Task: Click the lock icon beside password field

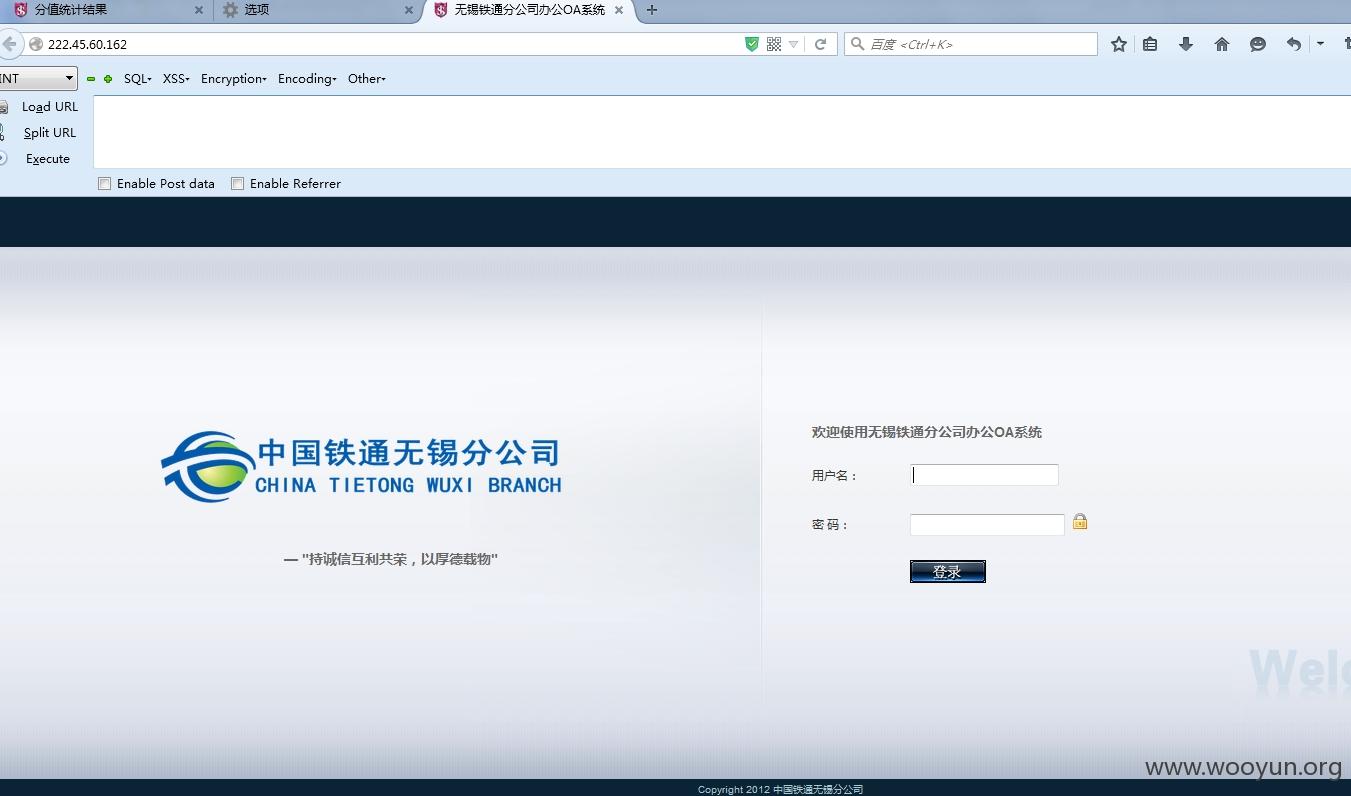Action: [1080, 521]
